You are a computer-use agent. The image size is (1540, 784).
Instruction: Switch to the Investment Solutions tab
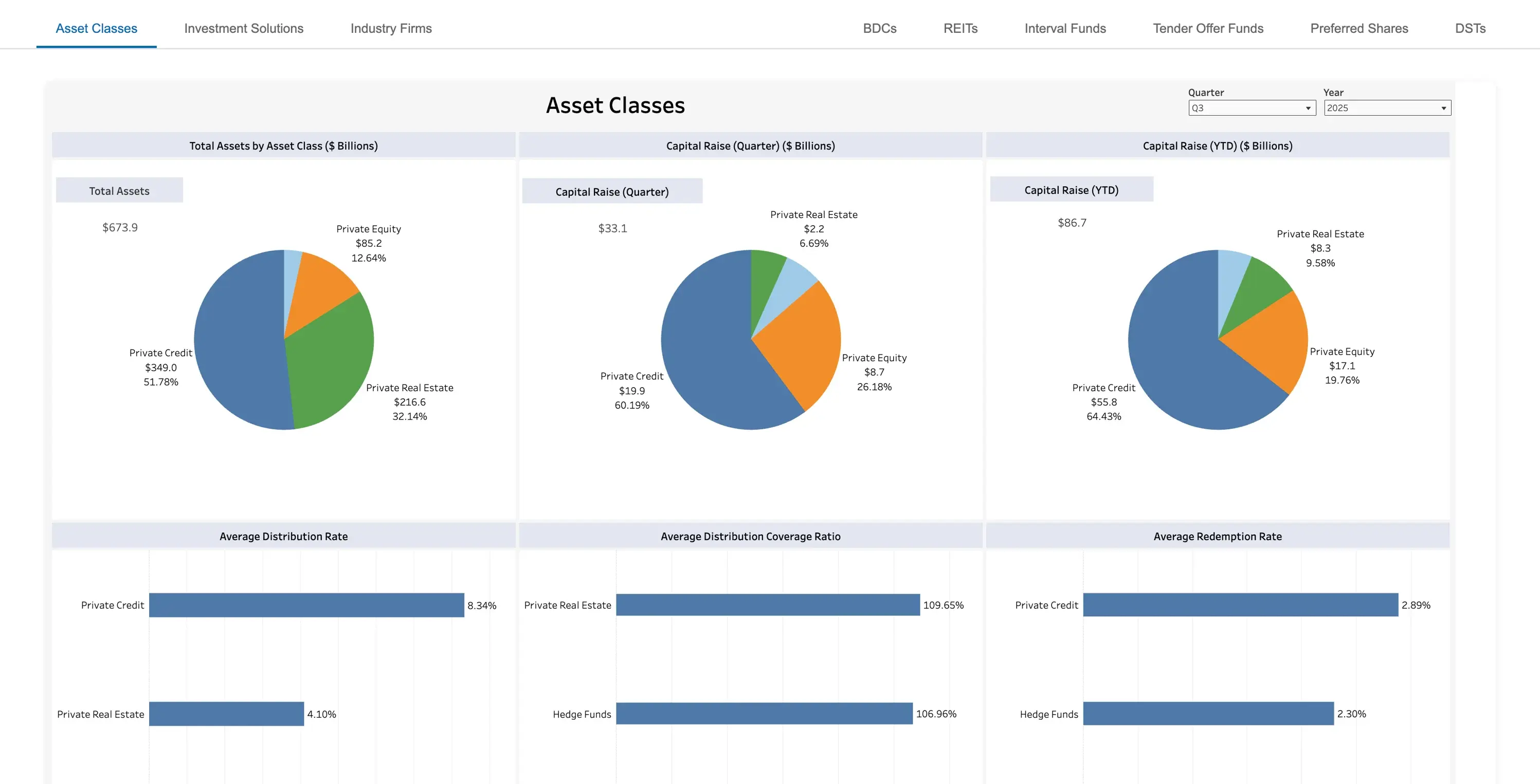tap(243, 28)
